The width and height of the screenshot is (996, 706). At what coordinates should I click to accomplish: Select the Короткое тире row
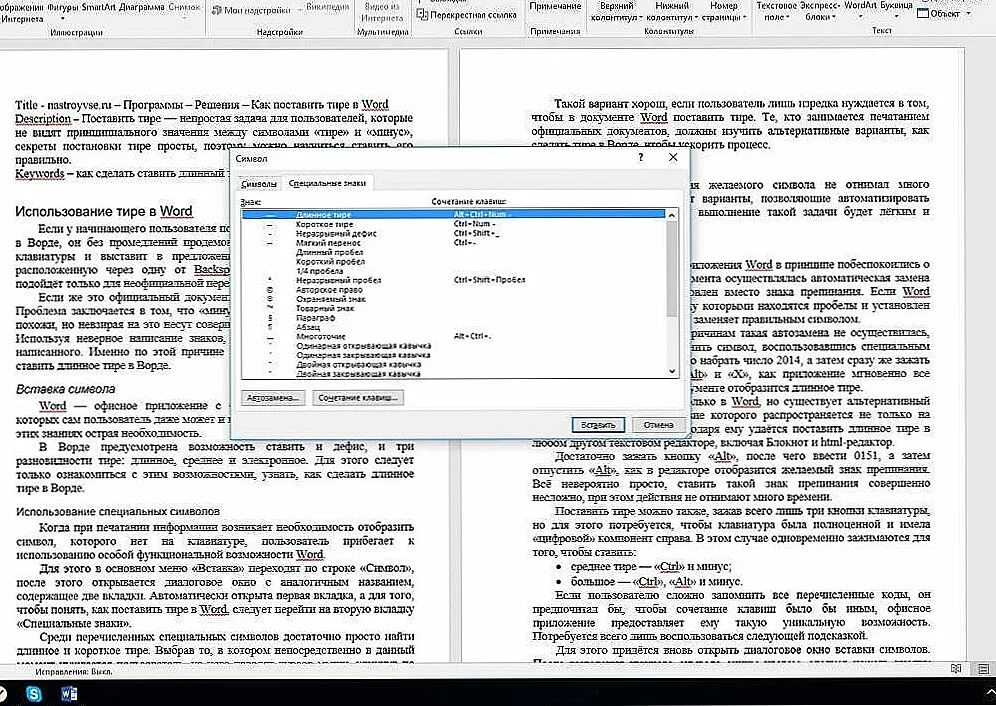pyautogui.click(x=454, y=224)
